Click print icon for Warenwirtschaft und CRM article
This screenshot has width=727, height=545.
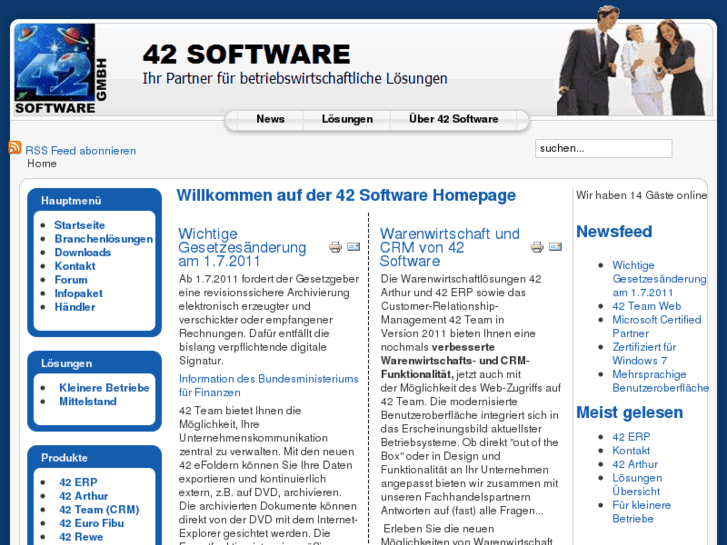coord(537,247)
